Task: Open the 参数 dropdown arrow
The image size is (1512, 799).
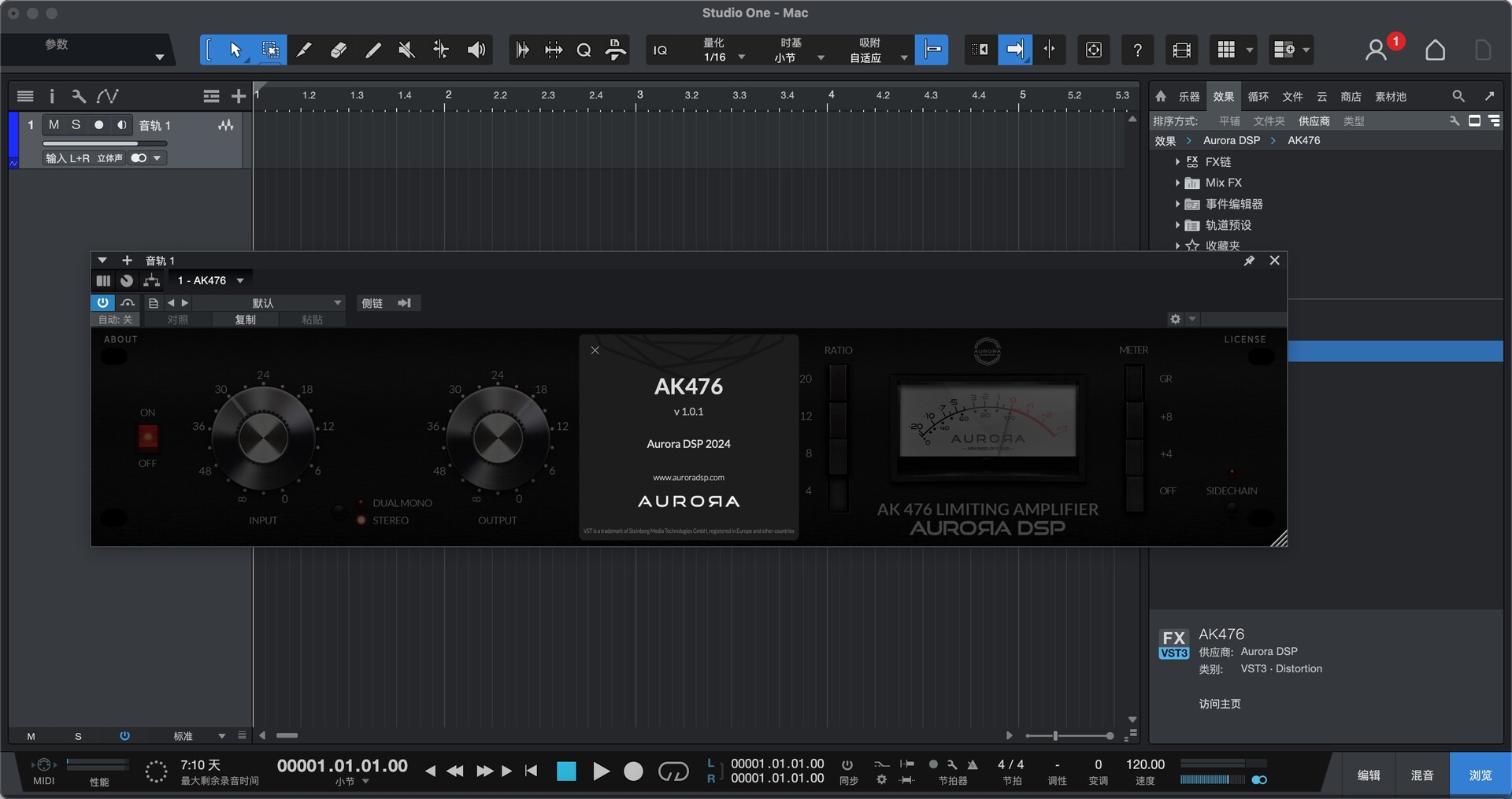Action: tap(160, 57)
